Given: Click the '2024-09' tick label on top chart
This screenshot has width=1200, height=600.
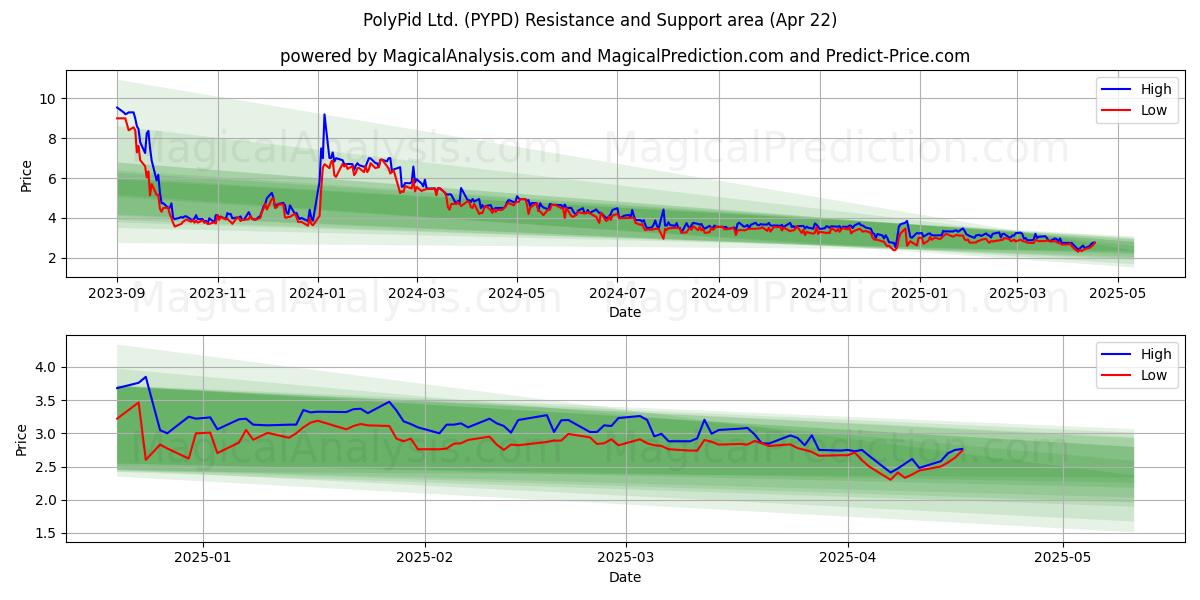Looking at the screenshot, I should [719, 293].
